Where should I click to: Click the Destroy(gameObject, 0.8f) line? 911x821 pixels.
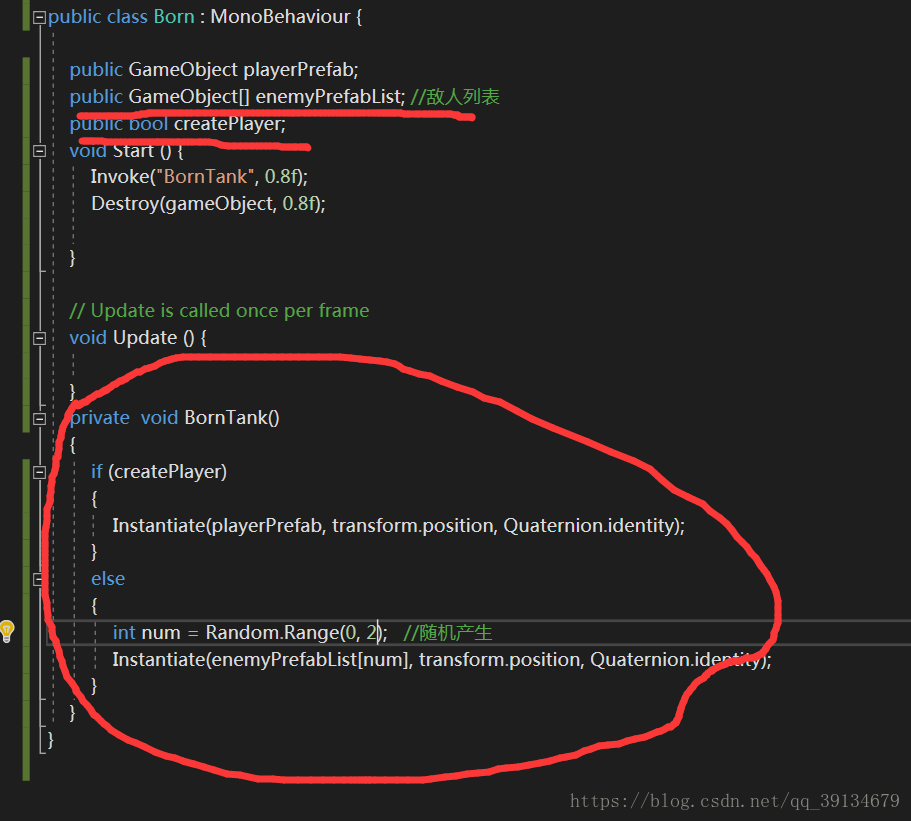208,203
